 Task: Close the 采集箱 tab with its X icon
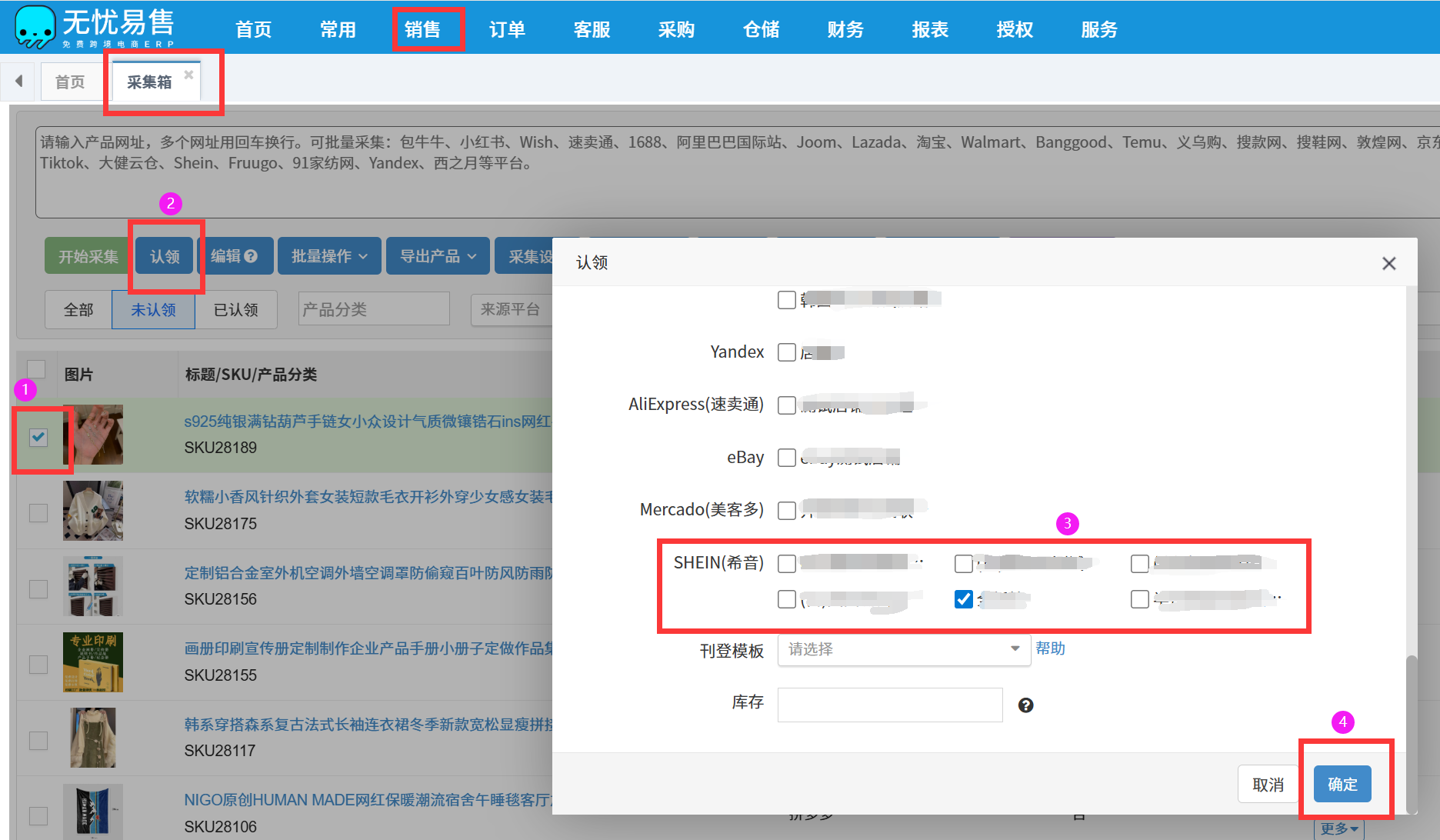[188, 75]
